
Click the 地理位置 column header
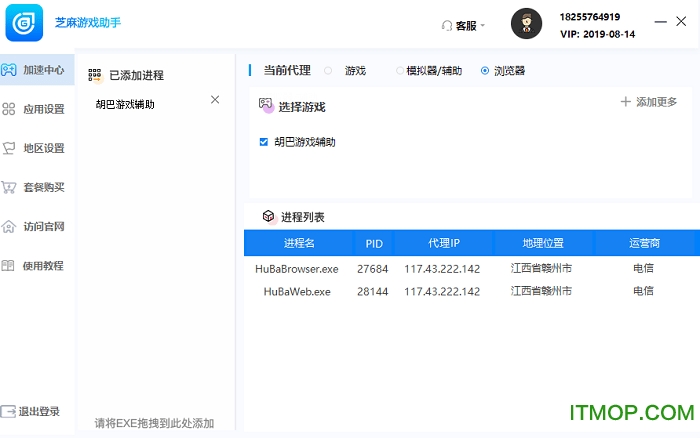543,243
